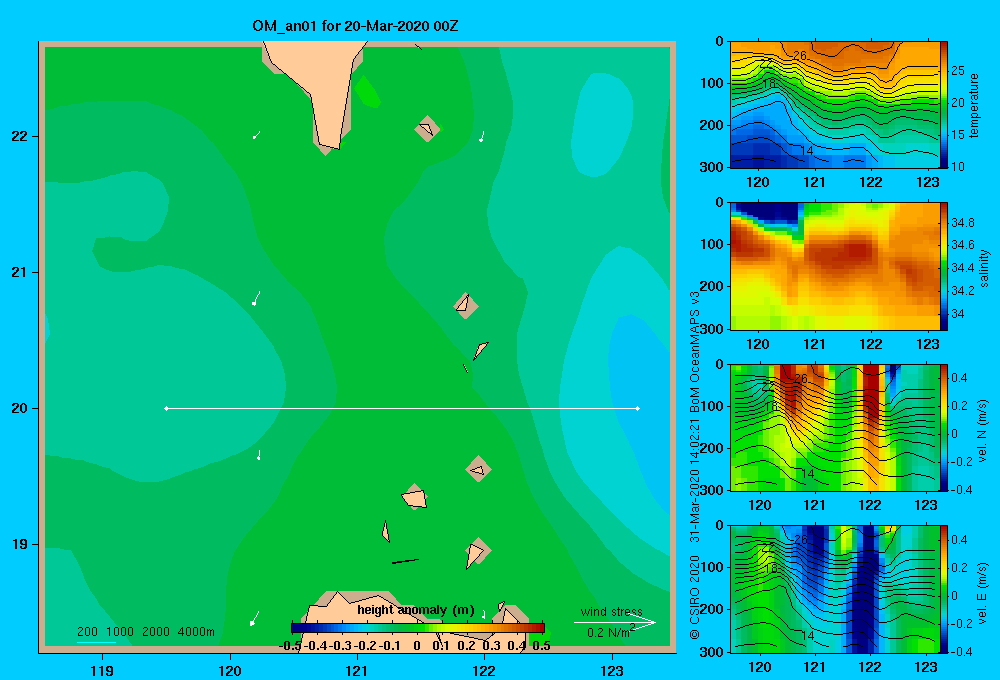This screenshot has height=680, width=1000.
Task: Click the 'vel. N (m/s)' axis label
Action: coord(982,431)
